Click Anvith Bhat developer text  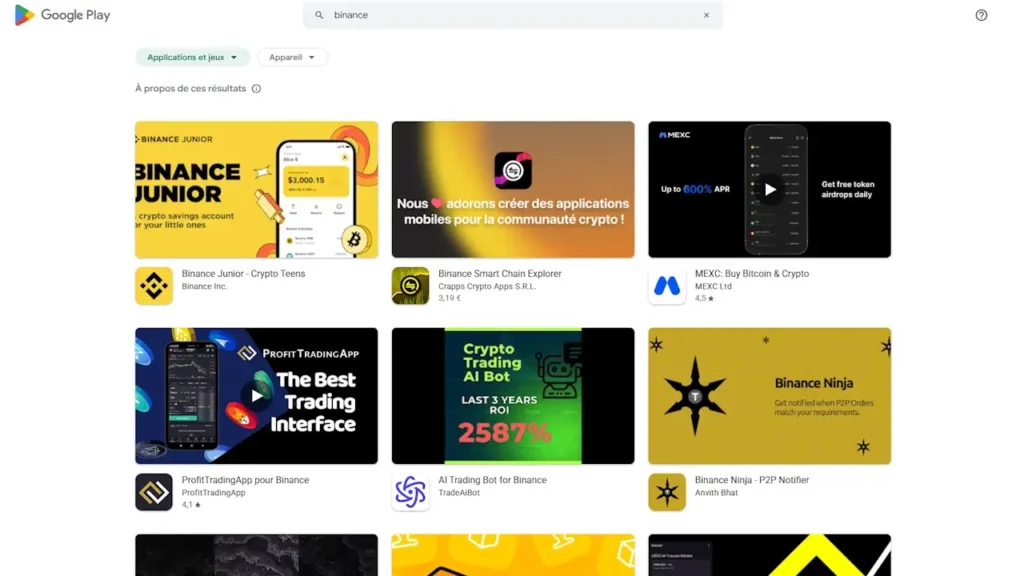click(716, 492)
